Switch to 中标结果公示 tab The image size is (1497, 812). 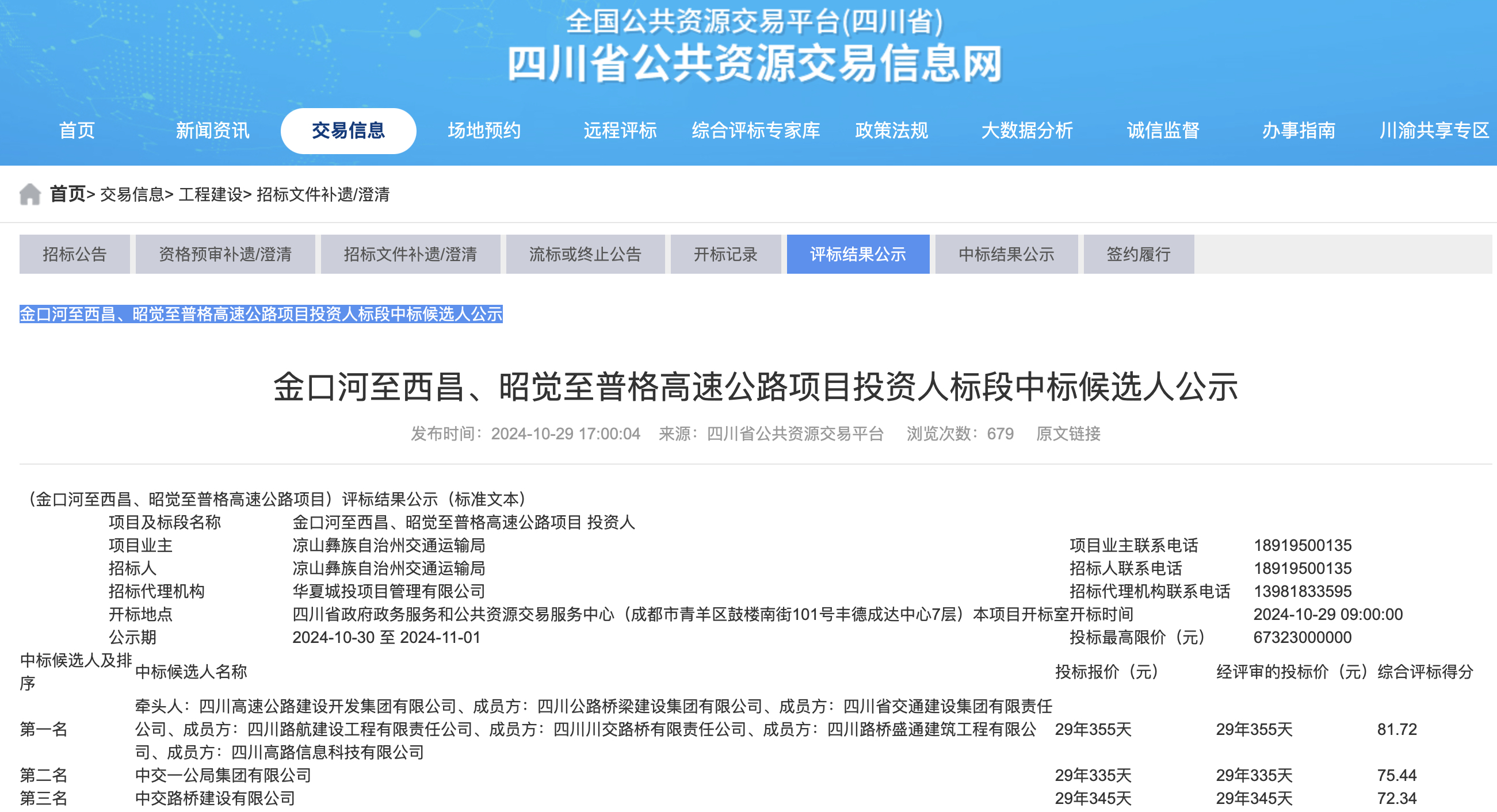click(x=1006, y=254)
